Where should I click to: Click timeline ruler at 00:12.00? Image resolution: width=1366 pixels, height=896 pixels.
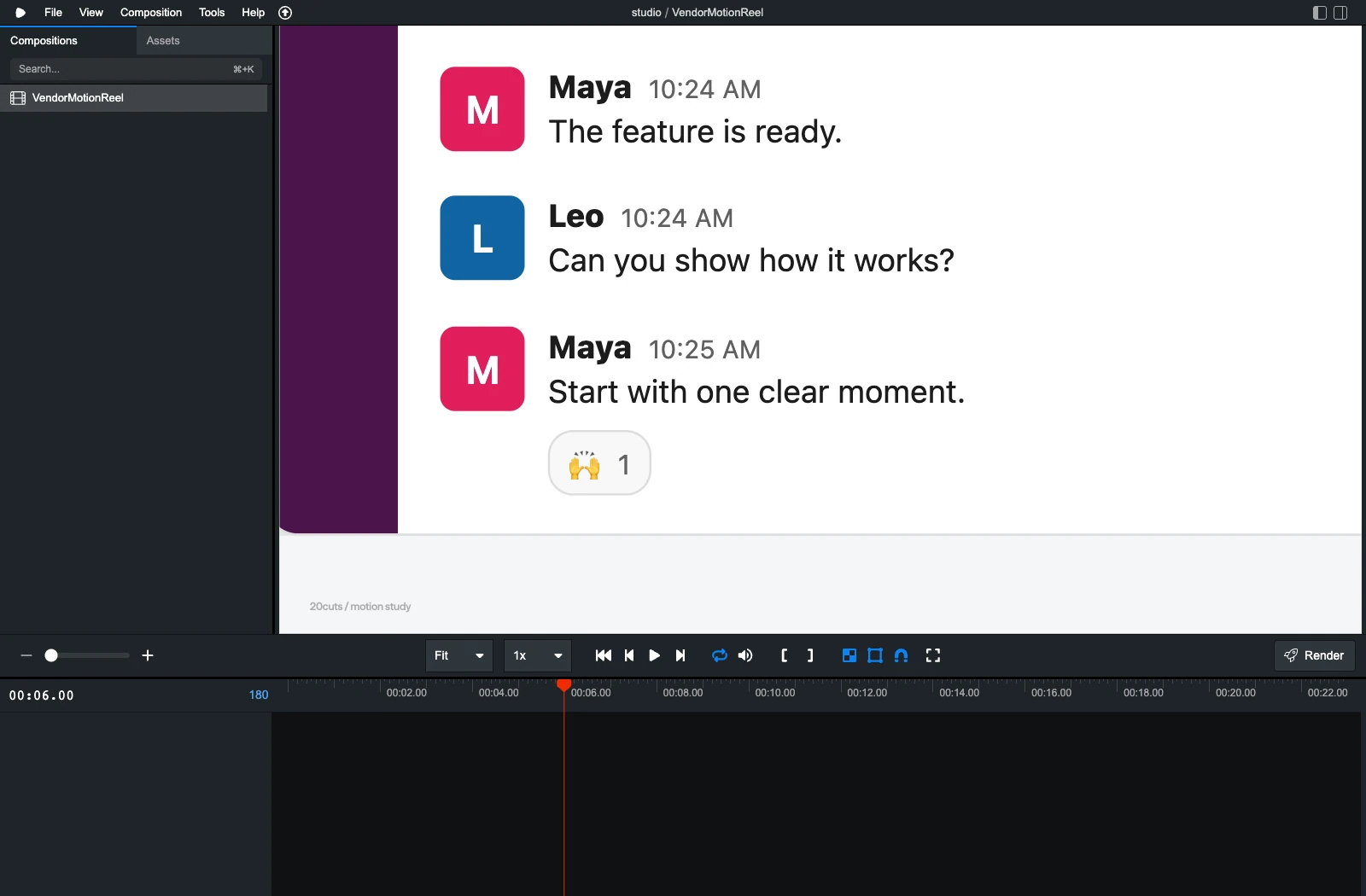pyautogui.click(x=867, y=693)
